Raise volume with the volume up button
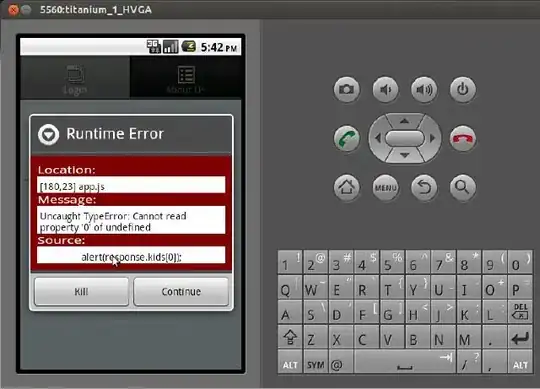The image size is (540, 389). tap(424, 90)
